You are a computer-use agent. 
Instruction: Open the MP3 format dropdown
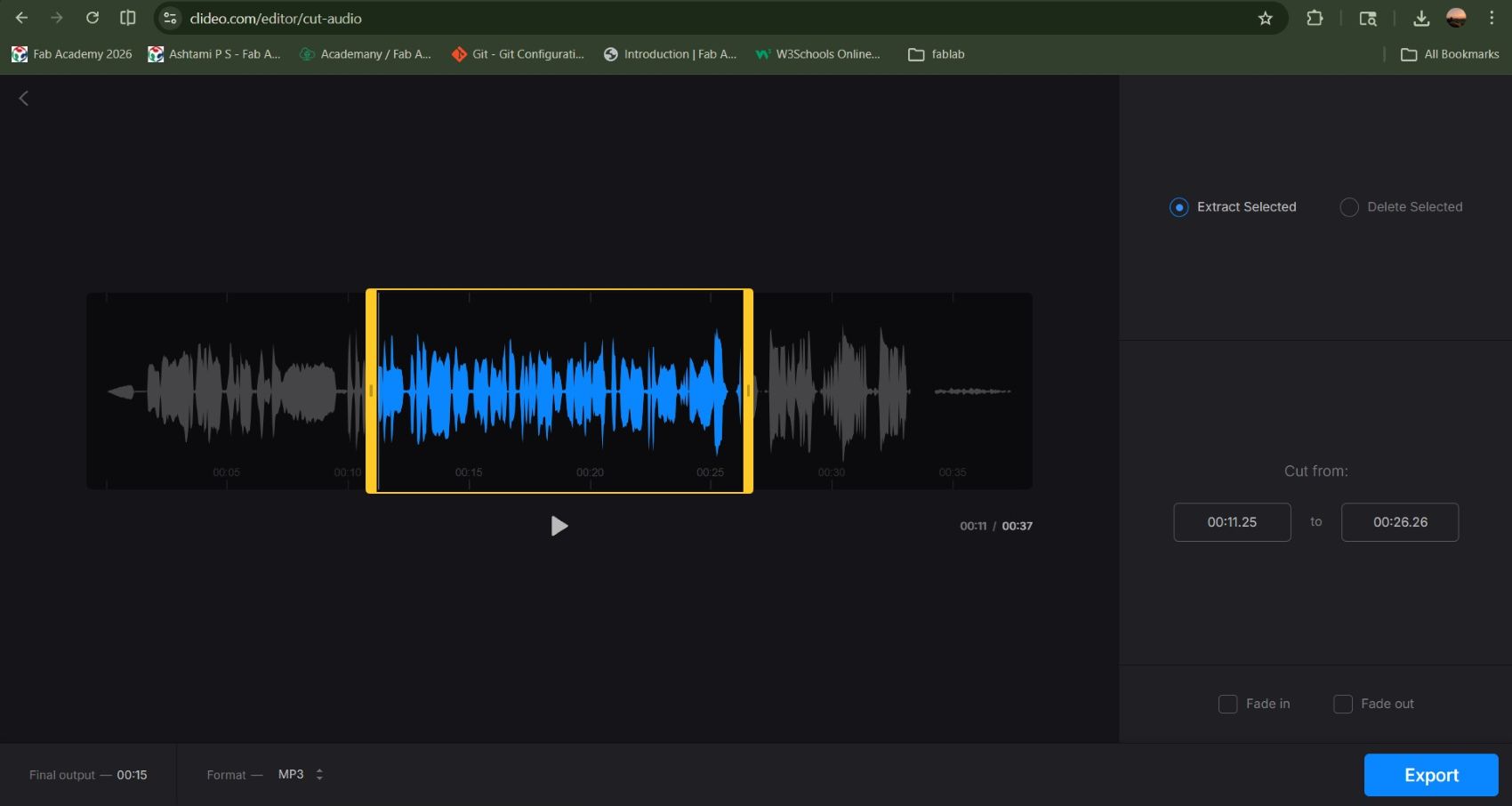[301, 775]
